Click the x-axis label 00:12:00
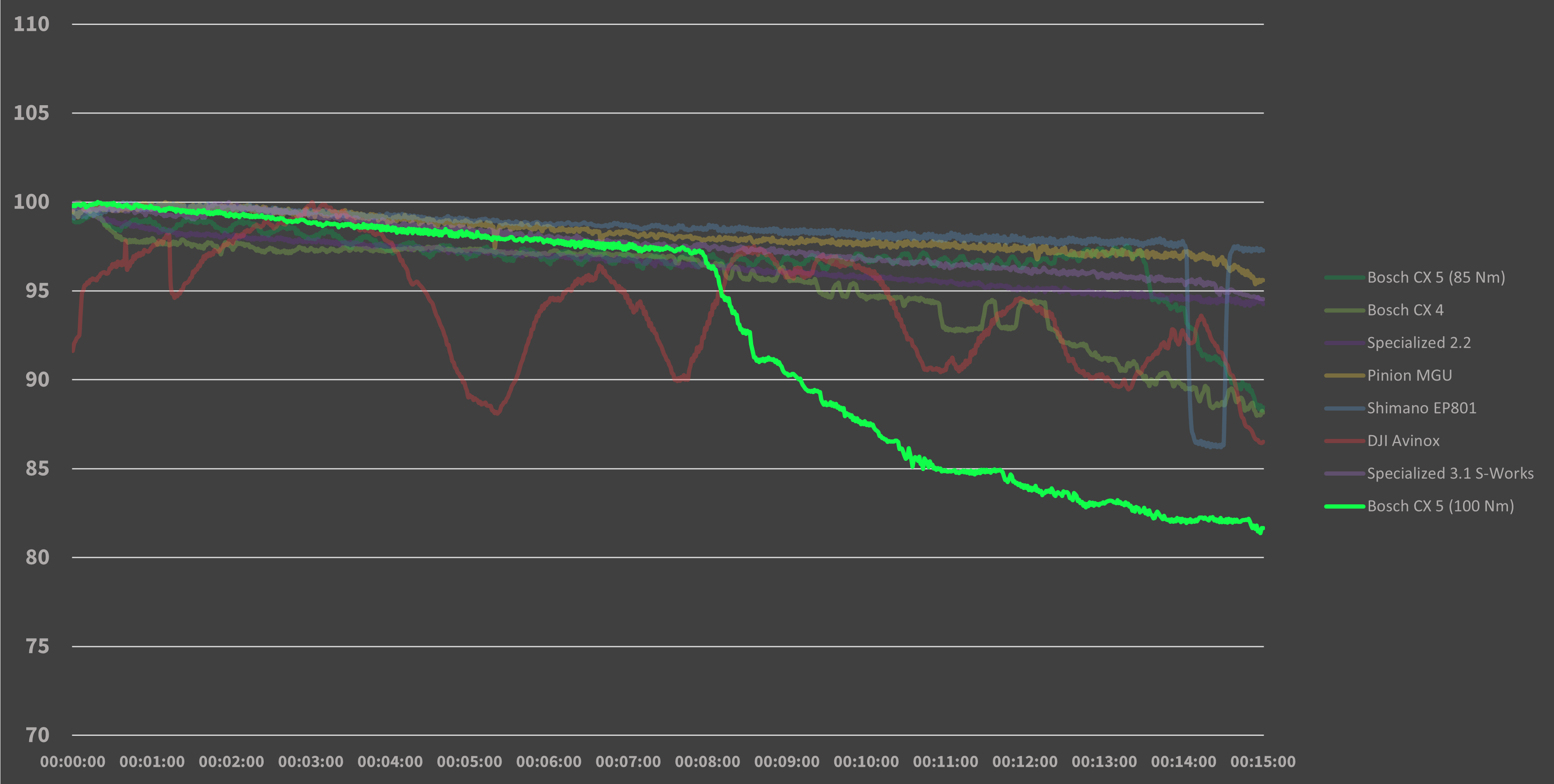 (1025, 762)
